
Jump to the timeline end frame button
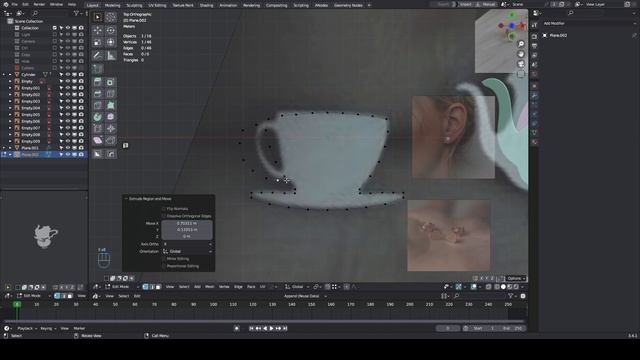pos(285,328)
